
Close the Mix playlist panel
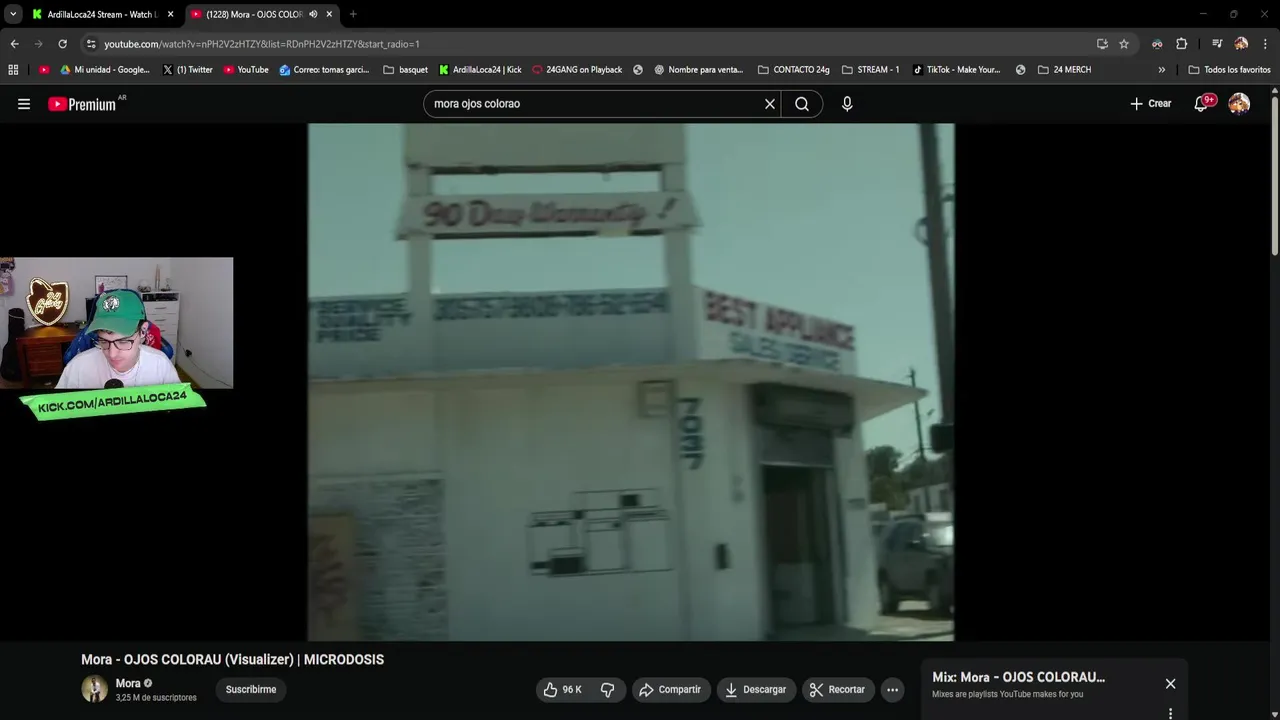(1170, 684)
